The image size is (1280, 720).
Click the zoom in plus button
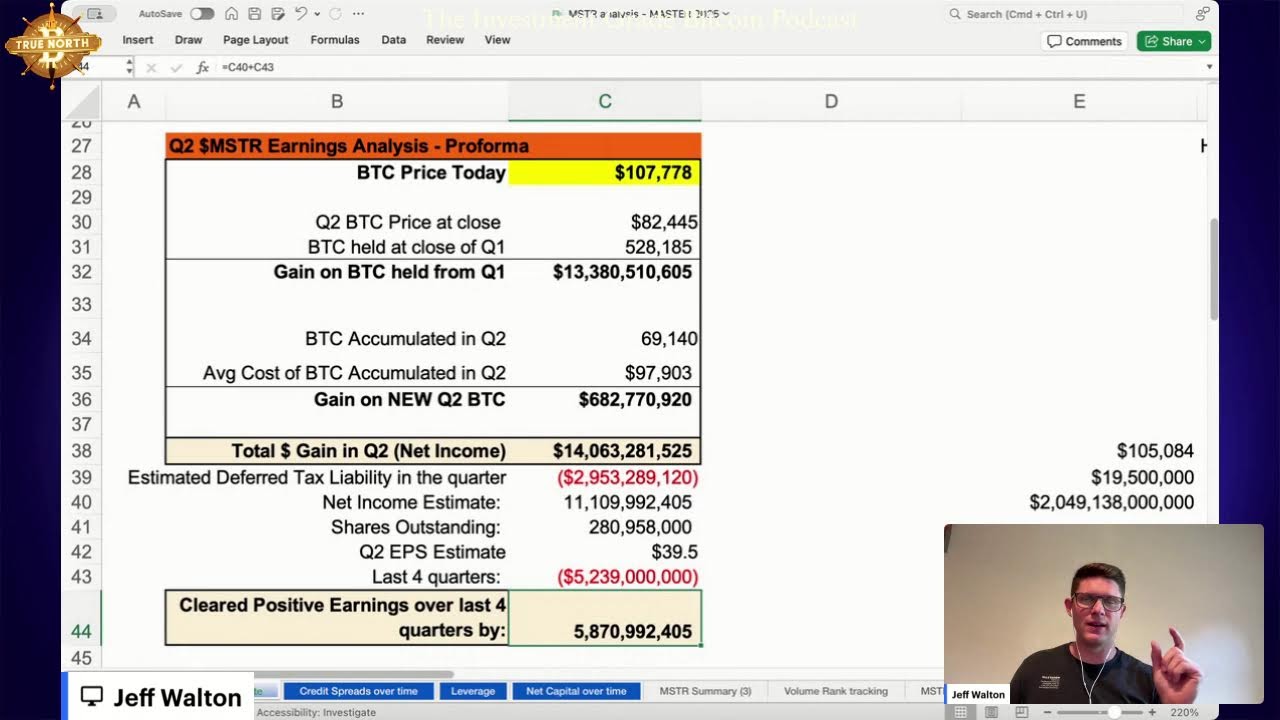(x=1152, y=712)
